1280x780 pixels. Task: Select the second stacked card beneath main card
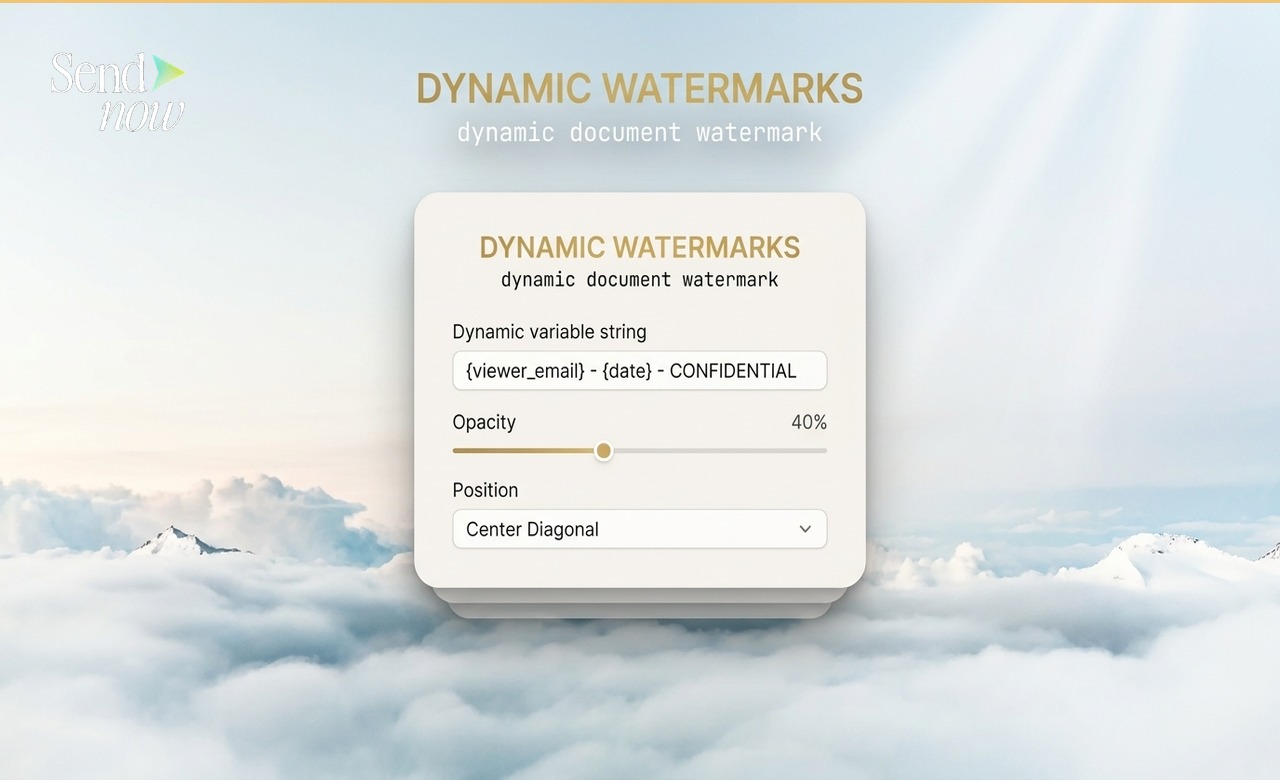(x=639, y=596)
